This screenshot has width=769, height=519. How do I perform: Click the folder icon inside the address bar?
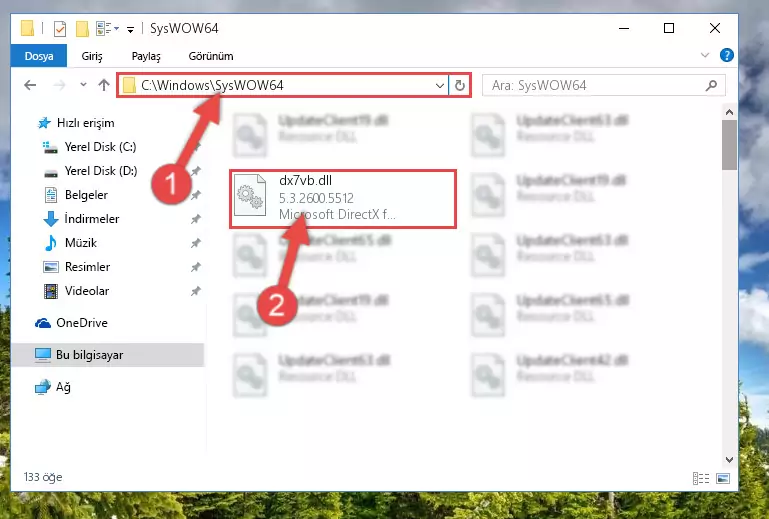[129, 85]
